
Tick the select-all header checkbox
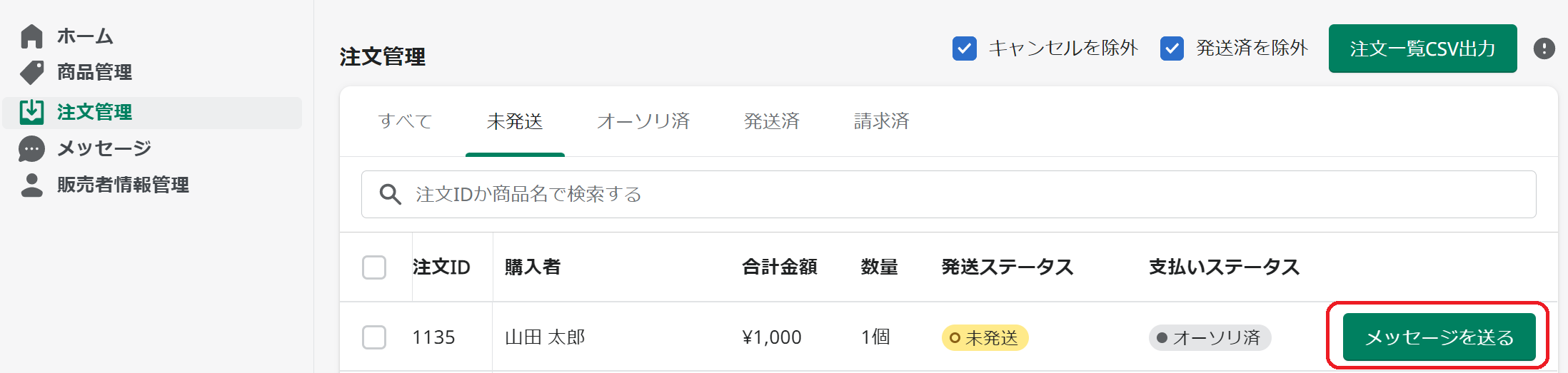pos(374,267)
